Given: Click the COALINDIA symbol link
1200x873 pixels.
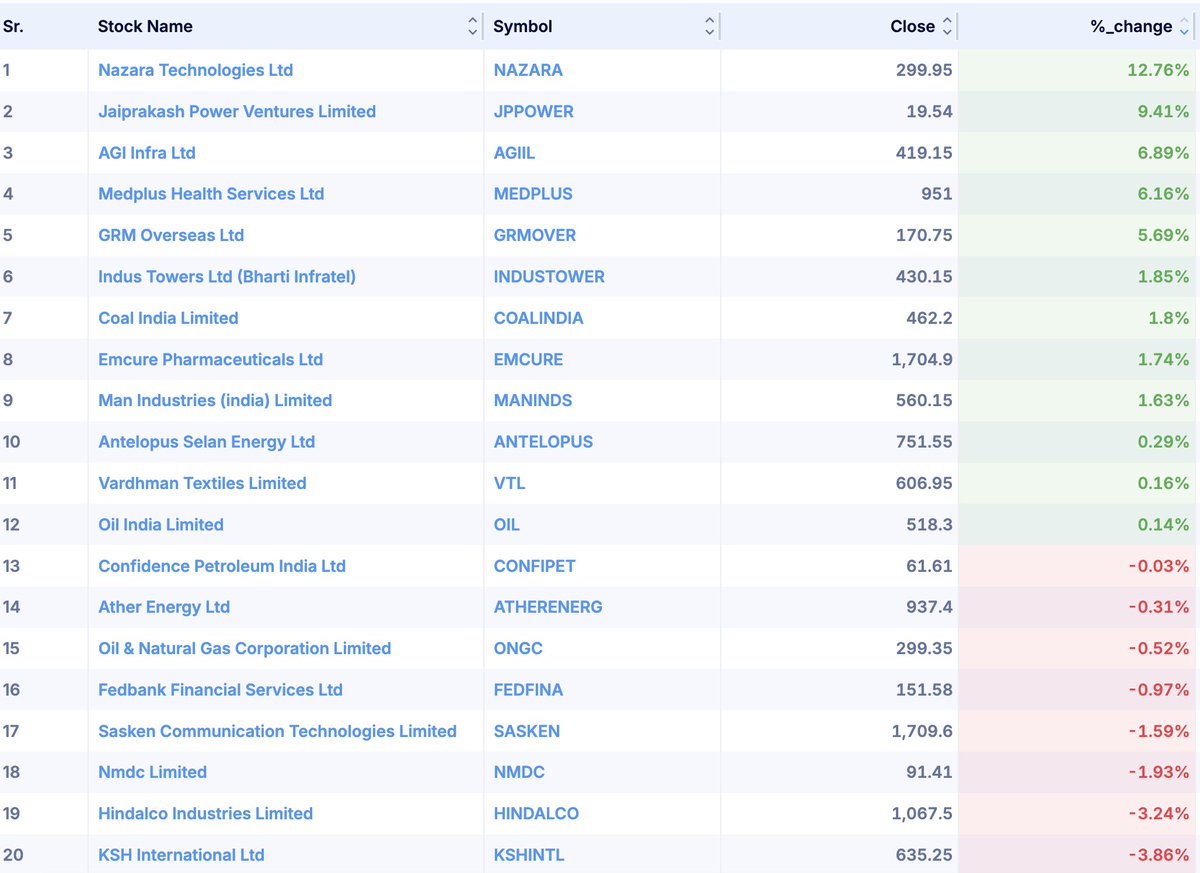Looking at the screenshot, I should pos(539,318).
